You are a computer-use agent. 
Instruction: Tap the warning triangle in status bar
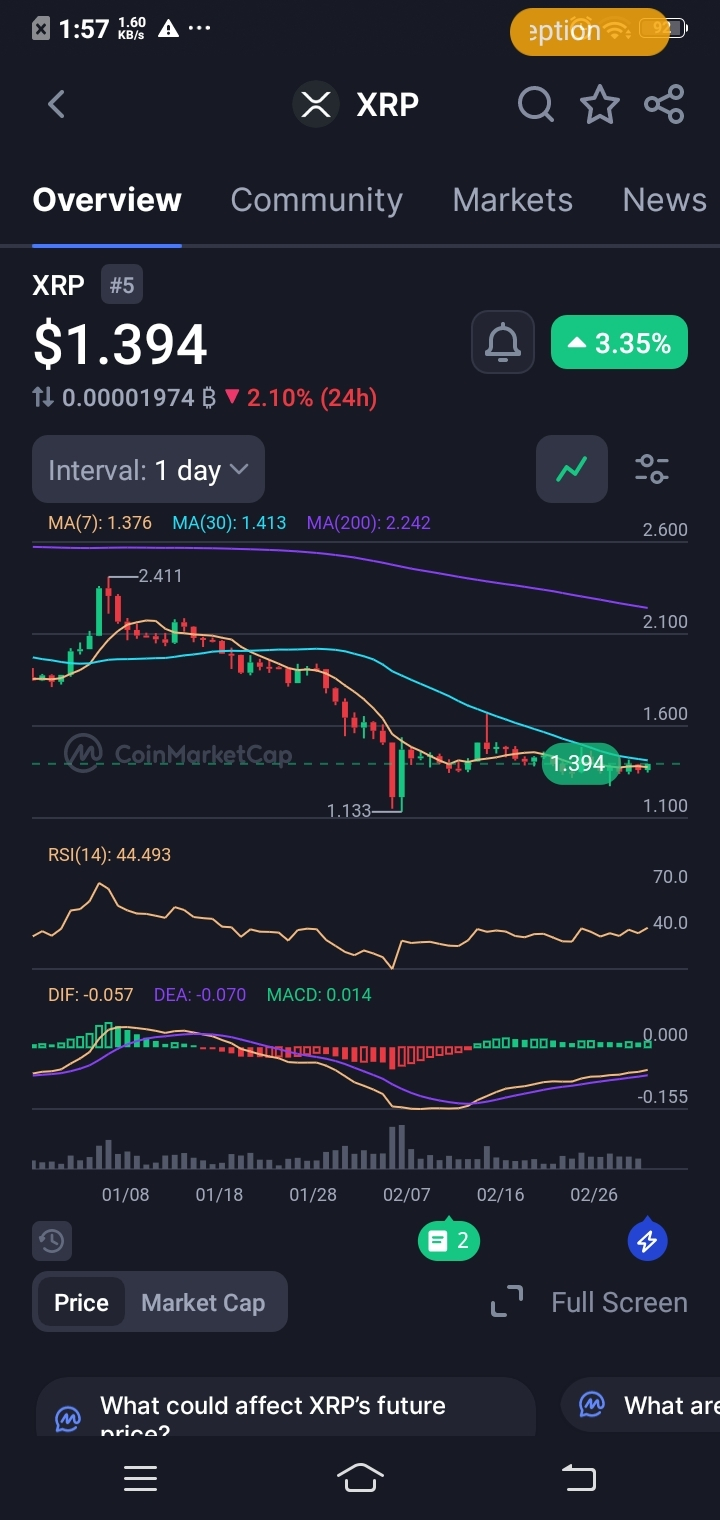168,28
